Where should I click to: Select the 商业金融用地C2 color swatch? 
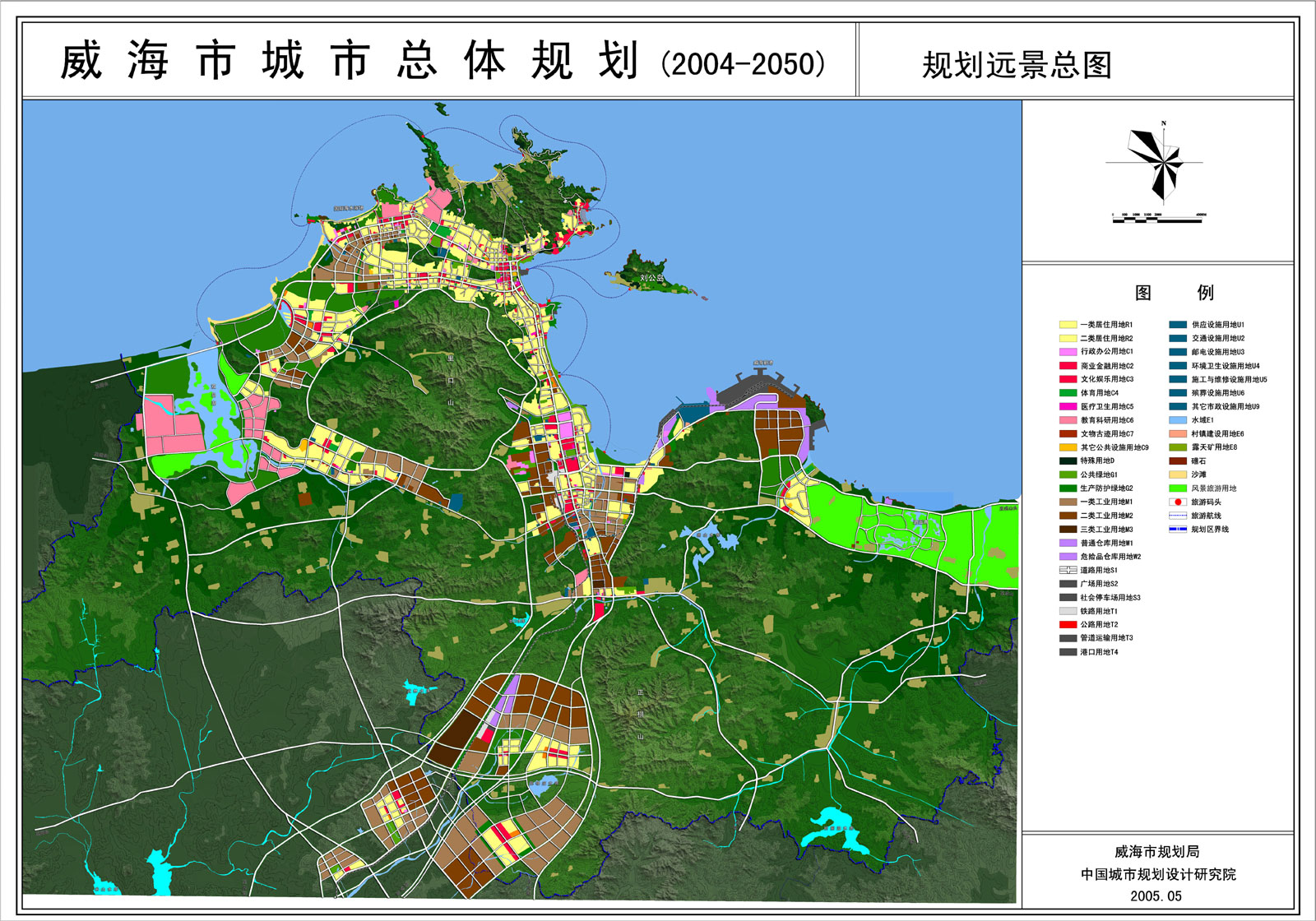(x=1067, y=365)
